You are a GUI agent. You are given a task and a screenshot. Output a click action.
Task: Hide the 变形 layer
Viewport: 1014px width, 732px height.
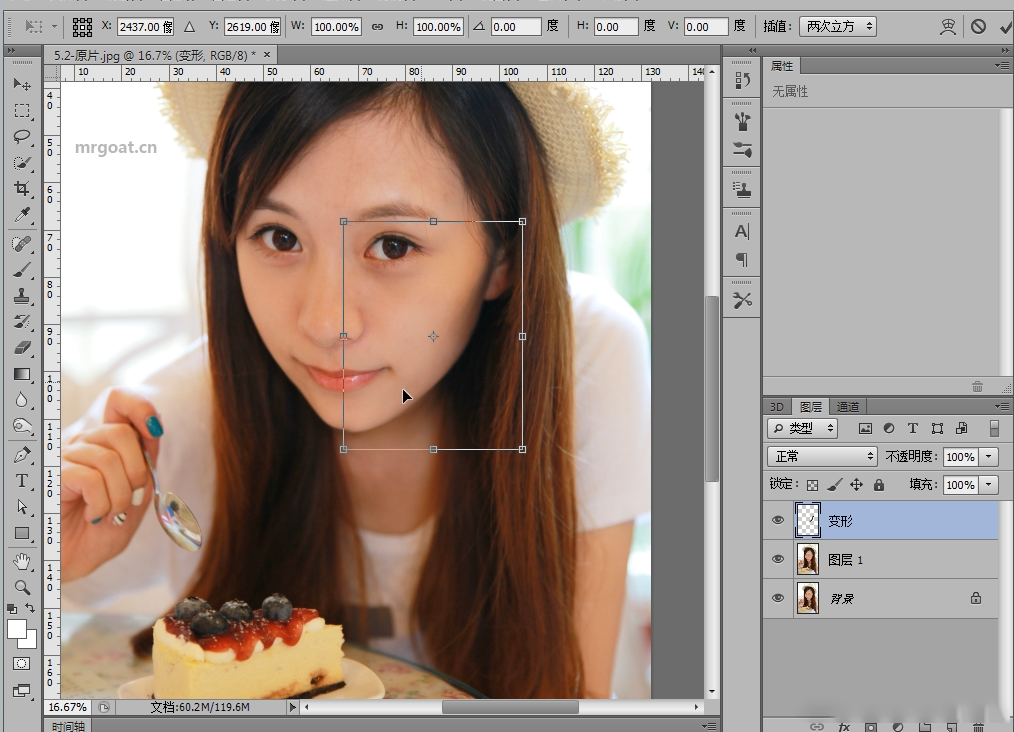point(778,520)
